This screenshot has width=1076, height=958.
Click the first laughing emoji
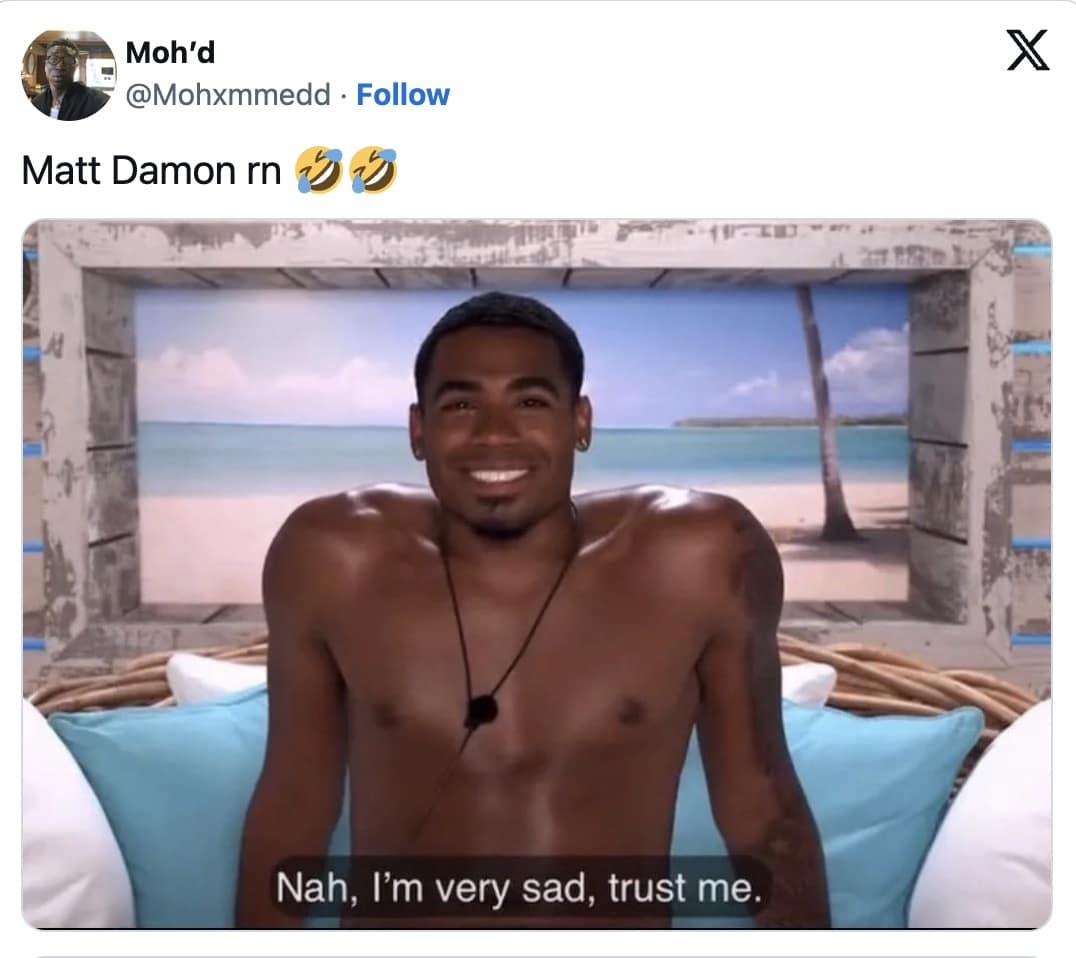(x=318, y=170)
